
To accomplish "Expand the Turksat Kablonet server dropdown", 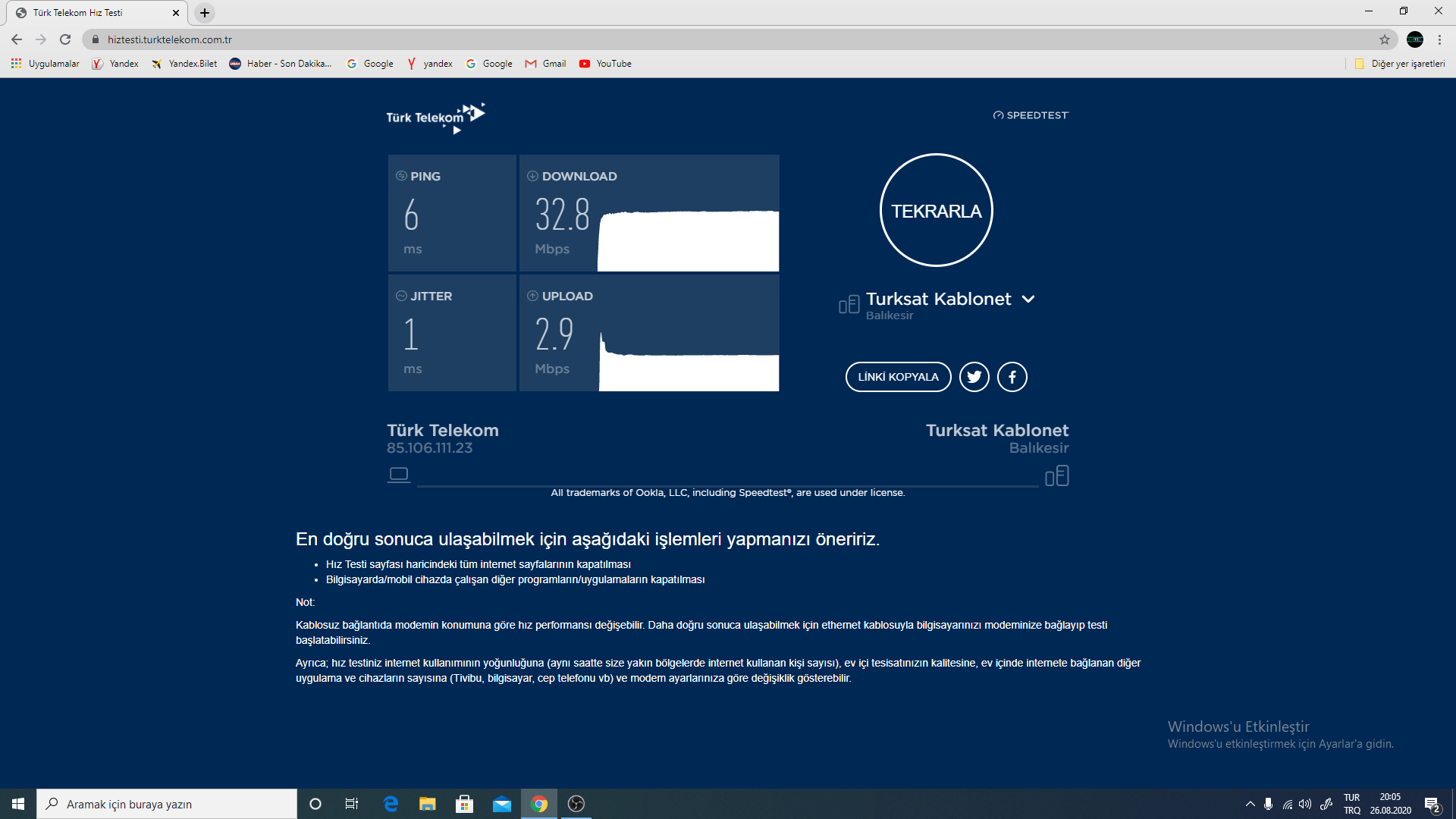I will [1028, 299].
